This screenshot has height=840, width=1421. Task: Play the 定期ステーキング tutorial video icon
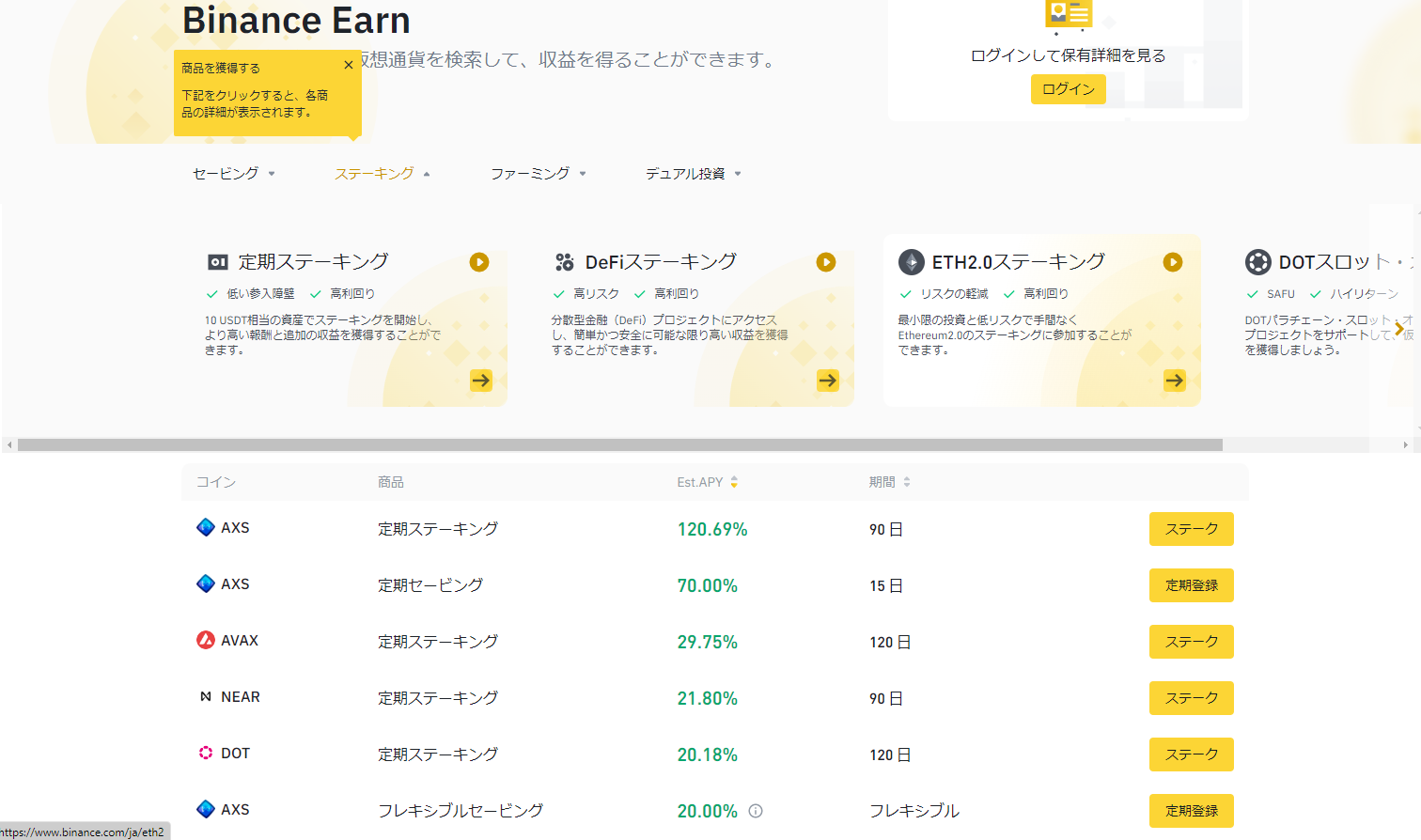(x=479, y=262)
